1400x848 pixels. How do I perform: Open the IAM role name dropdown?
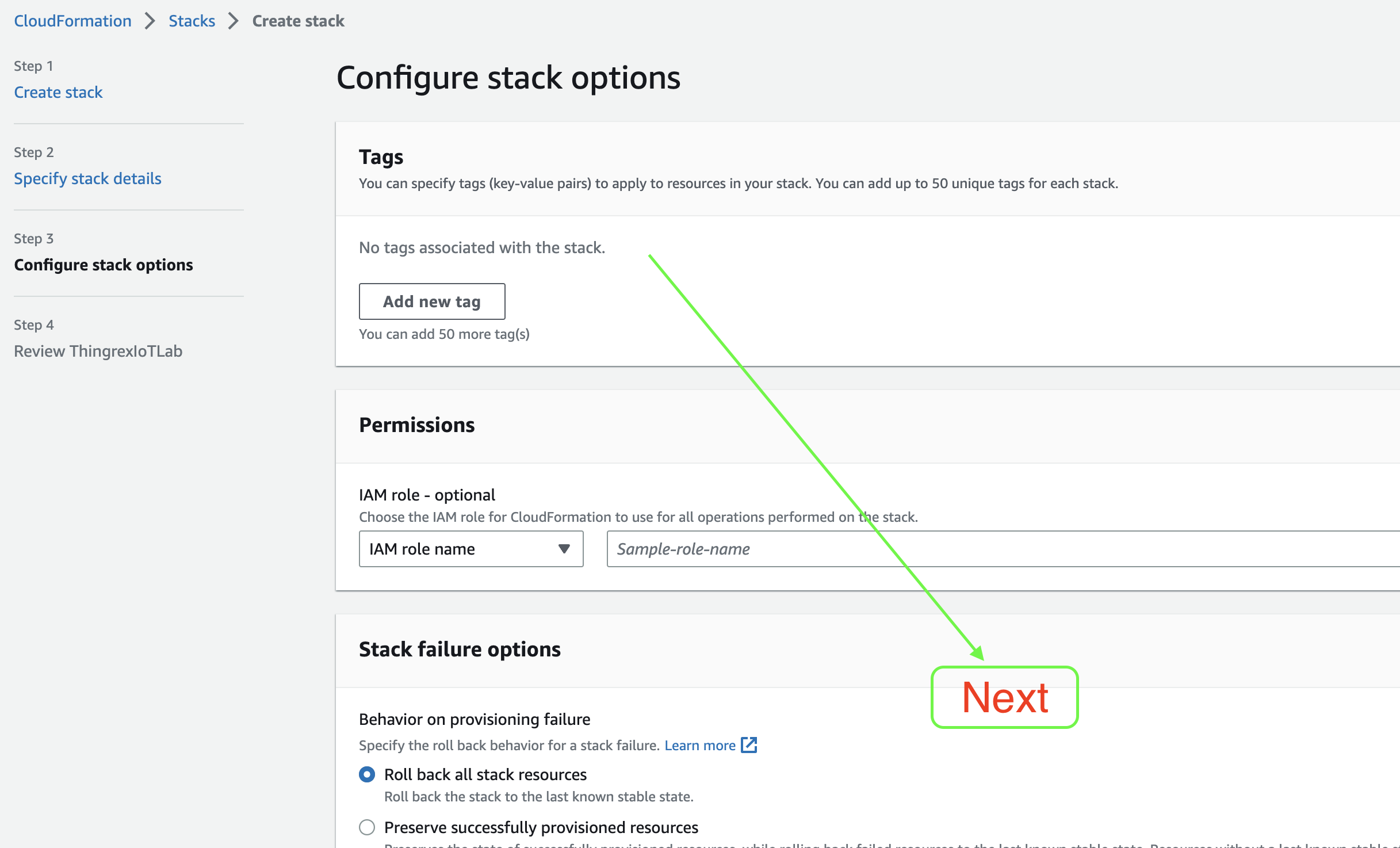tap(471, 549)
